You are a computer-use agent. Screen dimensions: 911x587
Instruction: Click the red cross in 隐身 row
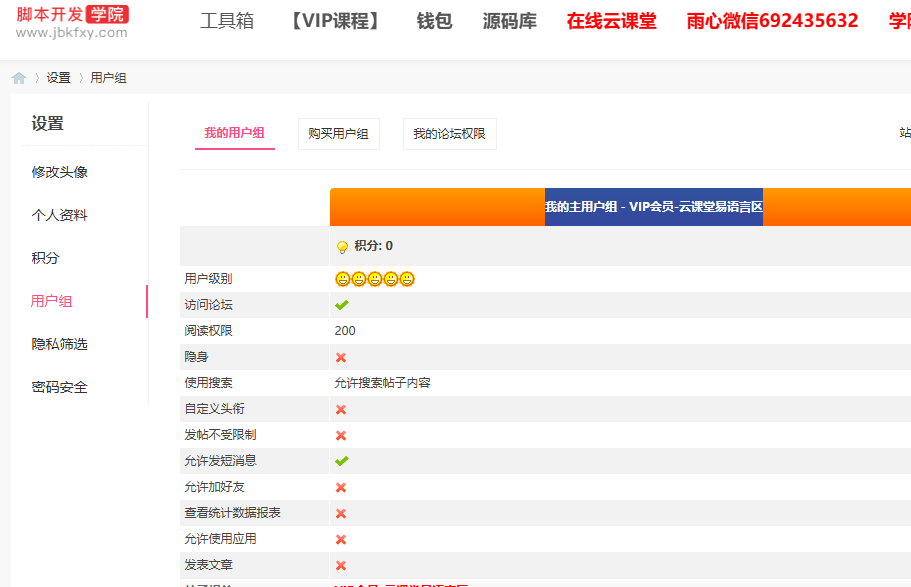point(341,357)
